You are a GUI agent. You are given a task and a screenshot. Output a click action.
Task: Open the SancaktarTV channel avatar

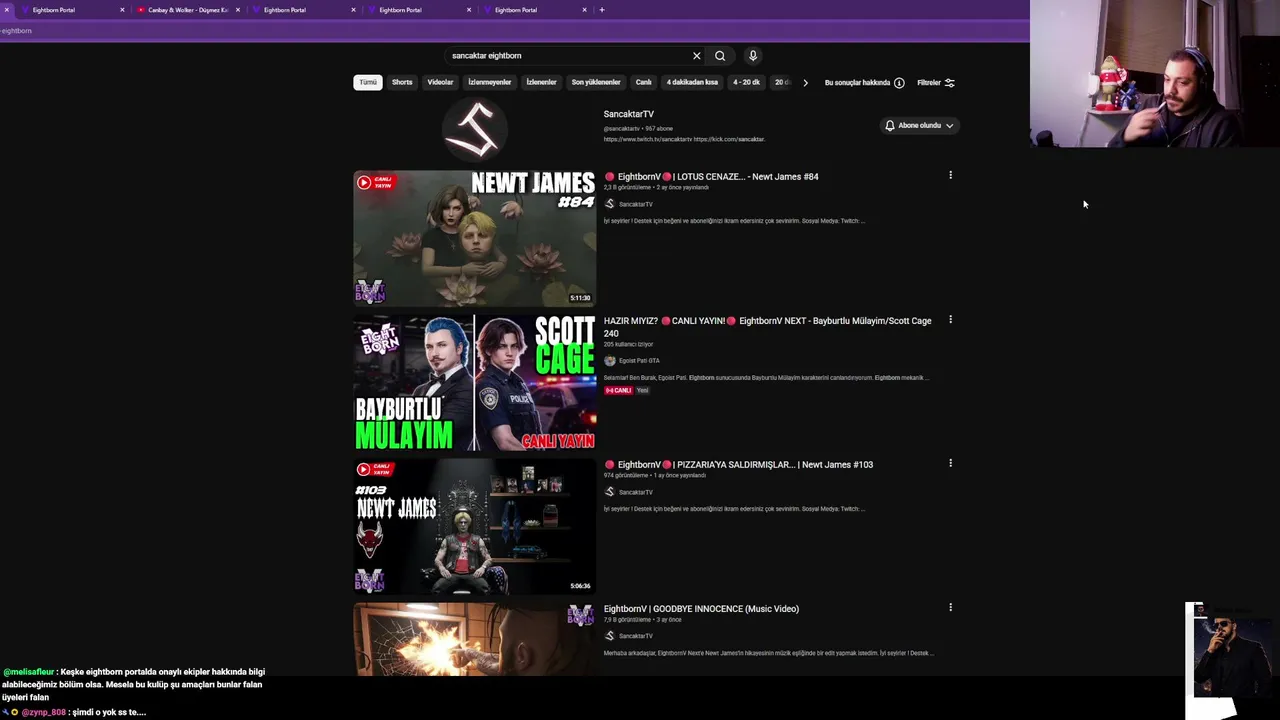475,131
